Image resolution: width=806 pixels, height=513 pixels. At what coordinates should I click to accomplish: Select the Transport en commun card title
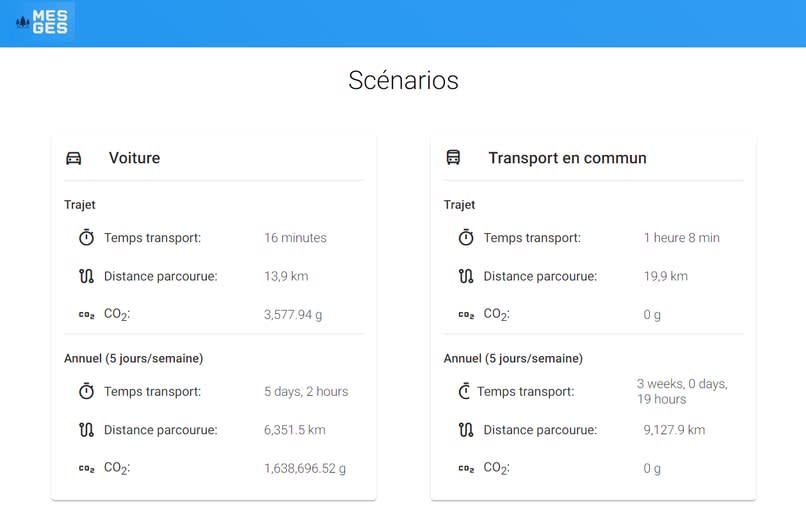pyautogui.click(x=567, y=158)
